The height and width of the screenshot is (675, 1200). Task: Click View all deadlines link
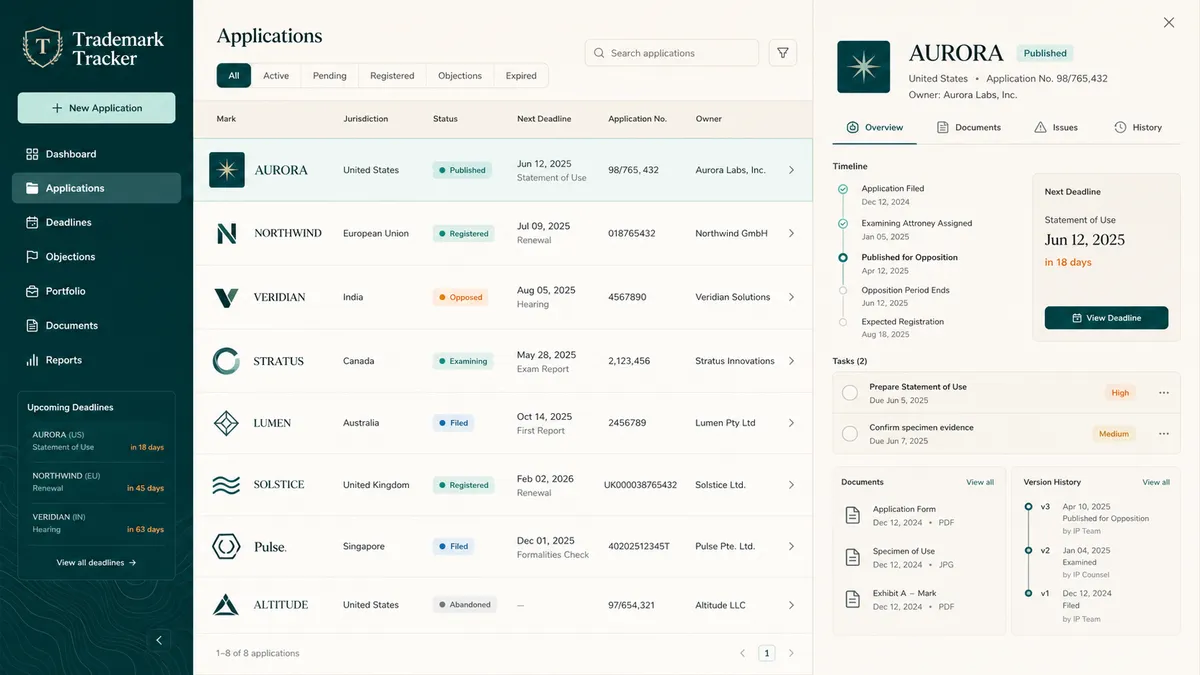[96, 562]
